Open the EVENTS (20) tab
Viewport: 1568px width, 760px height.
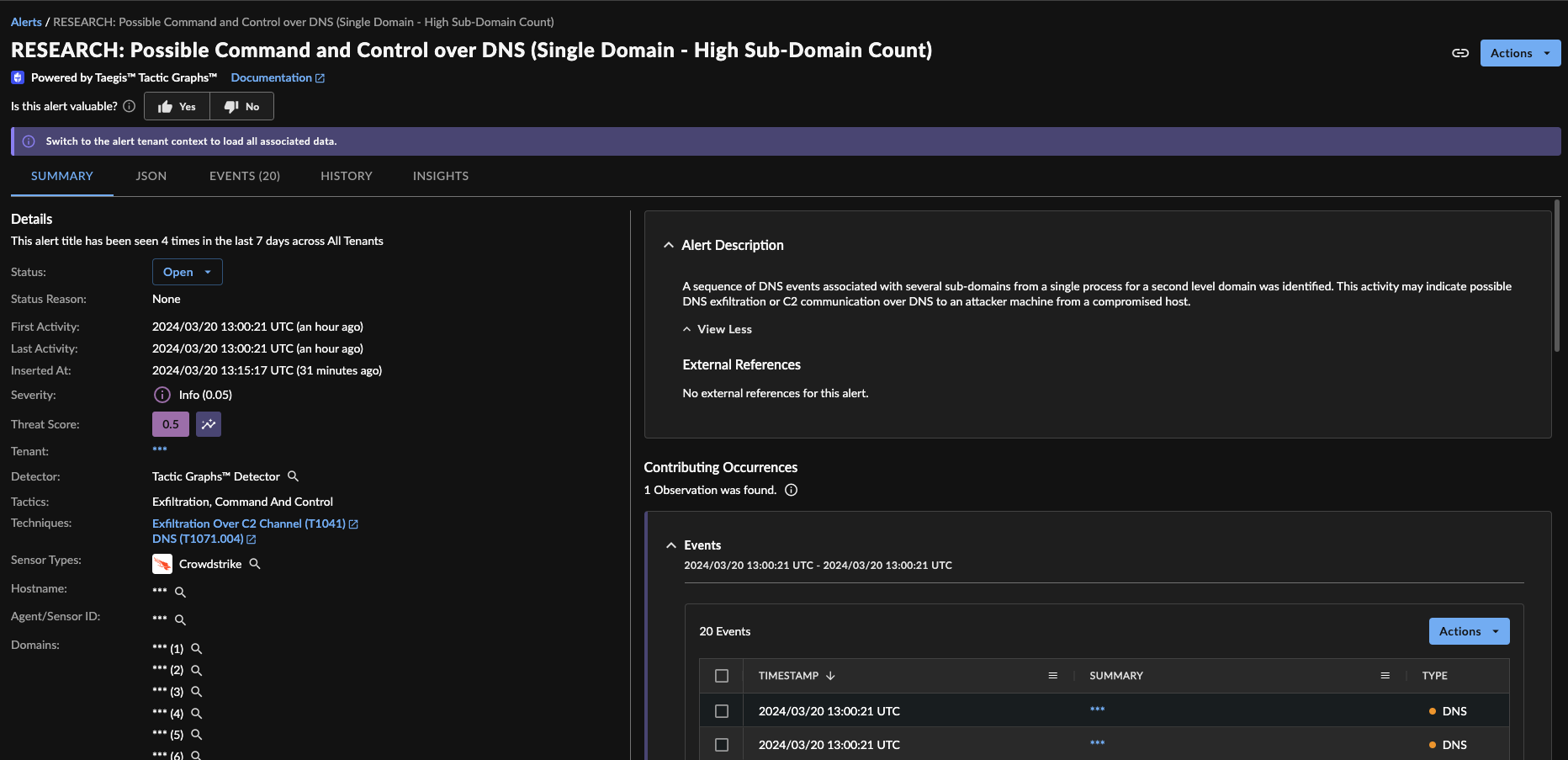245,176
